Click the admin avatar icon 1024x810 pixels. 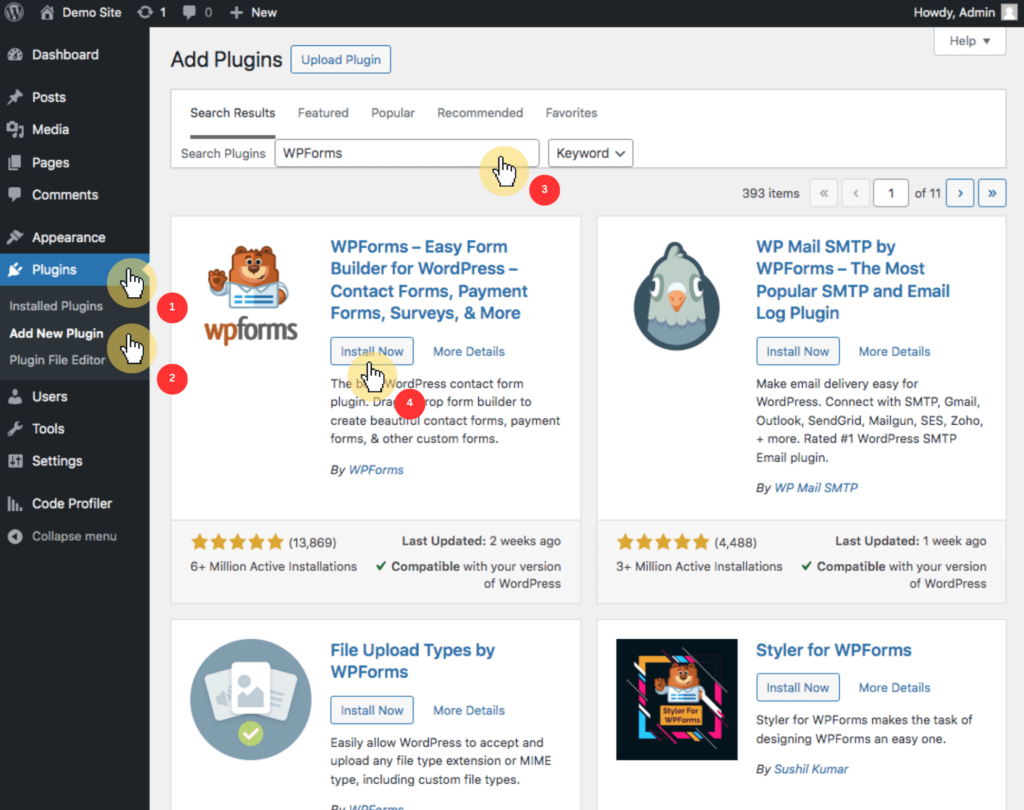(1009, 12)
